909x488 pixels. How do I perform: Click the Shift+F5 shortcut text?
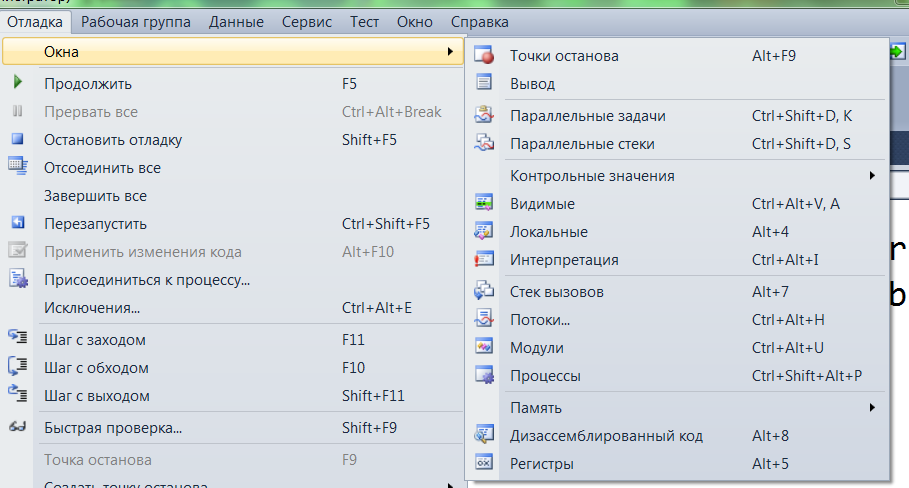coord(369,140)
